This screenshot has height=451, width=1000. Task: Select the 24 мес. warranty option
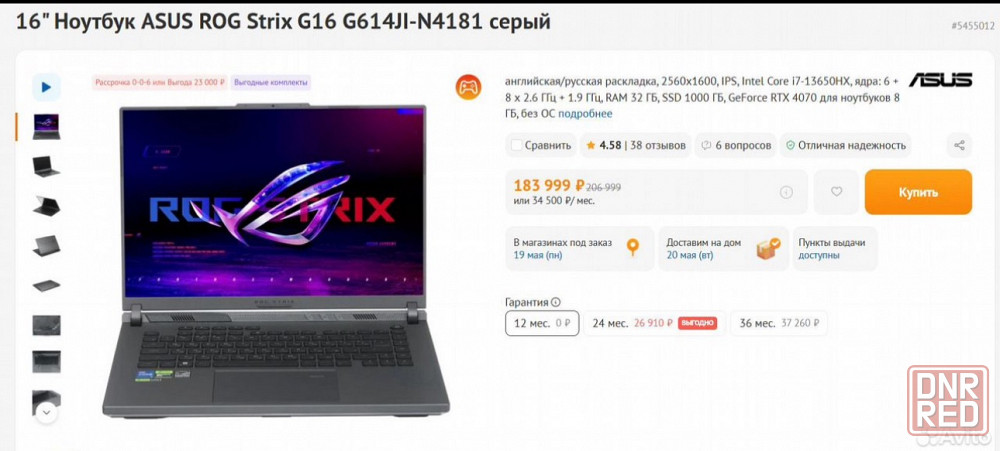[655, 323]
